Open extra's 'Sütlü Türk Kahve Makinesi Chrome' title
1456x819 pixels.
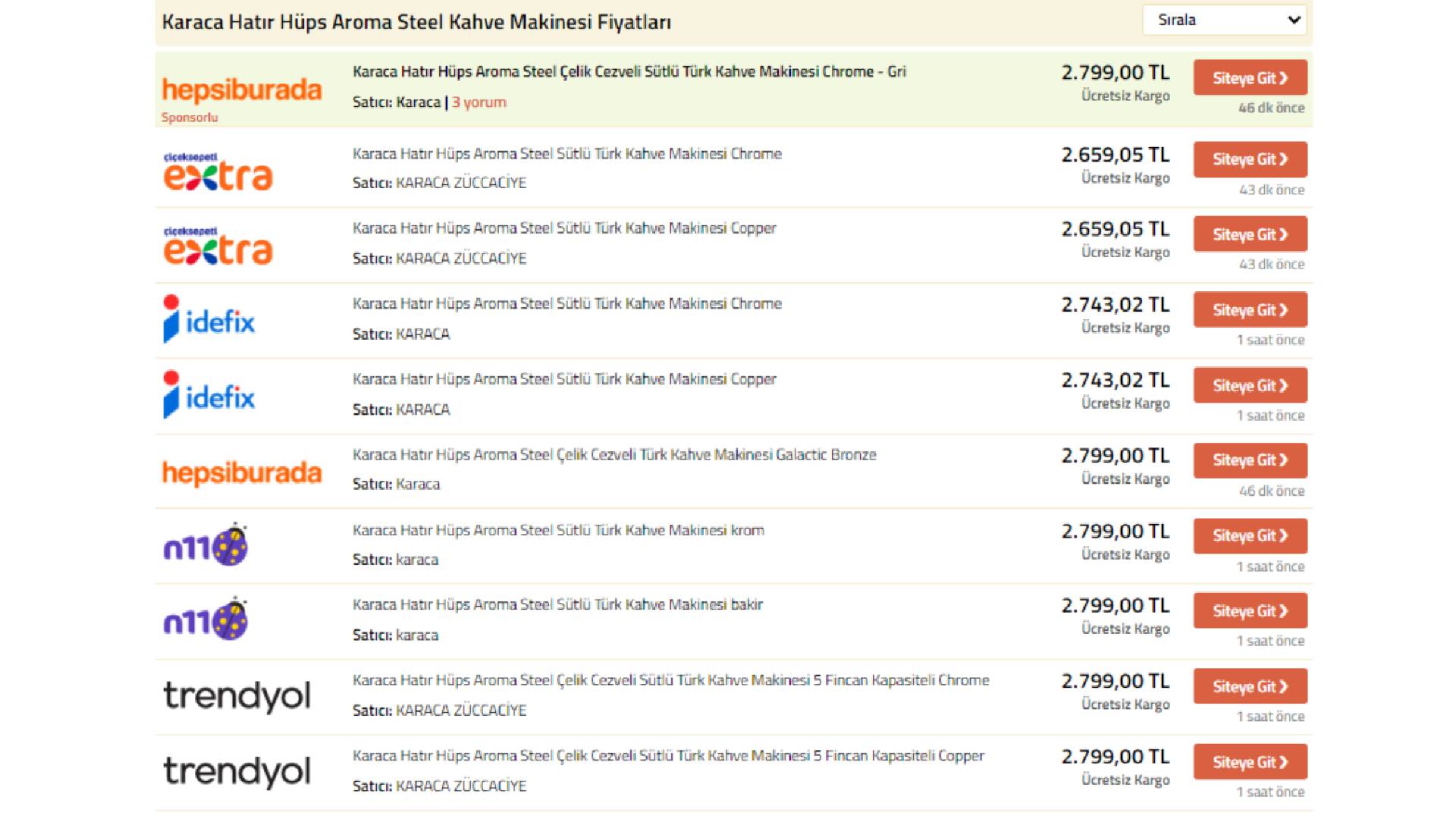[x=566, y=153]
